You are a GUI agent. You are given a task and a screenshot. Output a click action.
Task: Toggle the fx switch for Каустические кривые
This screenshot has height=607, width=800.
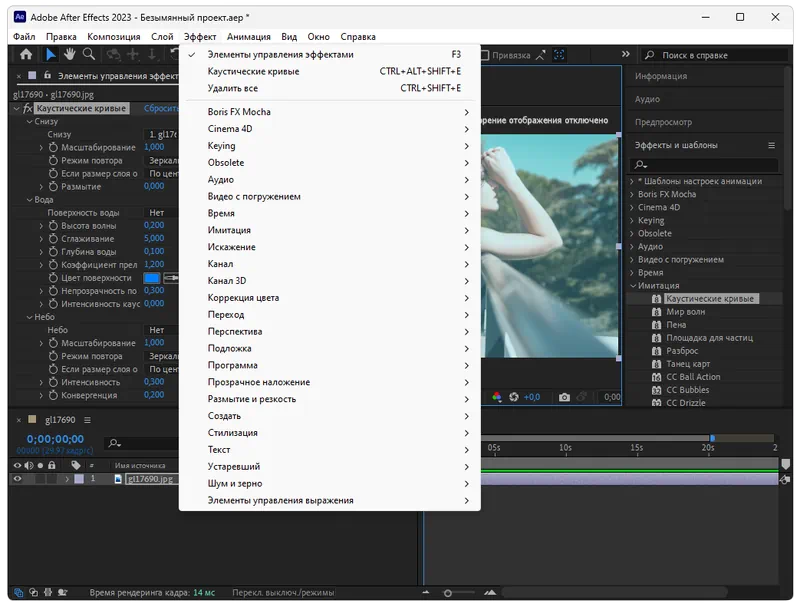[x=28, y=108]
